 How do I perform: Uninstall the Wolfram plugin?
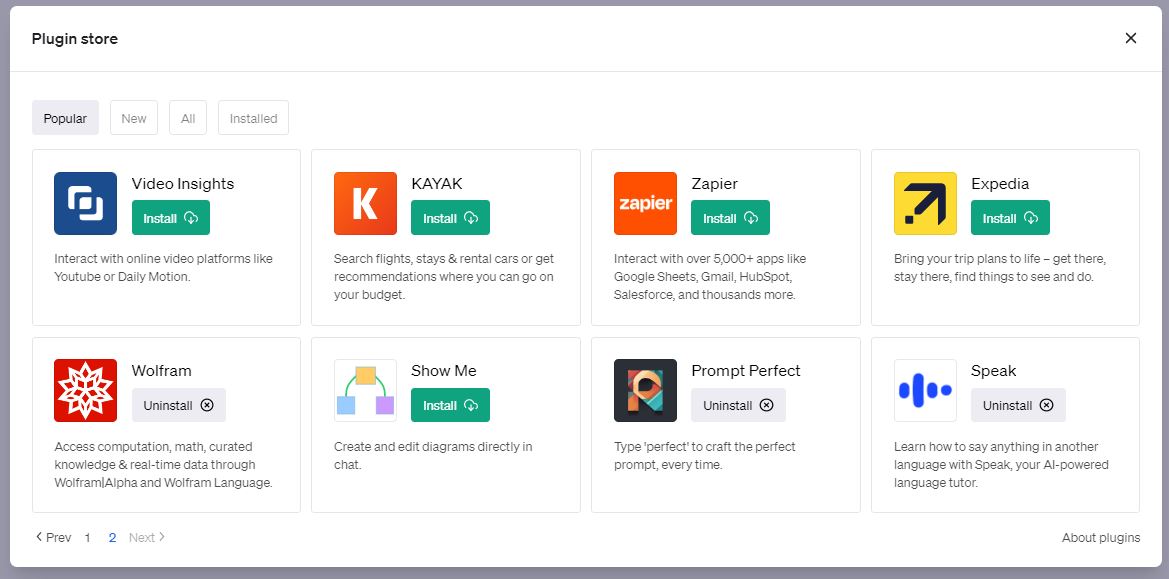pos(179,405)
